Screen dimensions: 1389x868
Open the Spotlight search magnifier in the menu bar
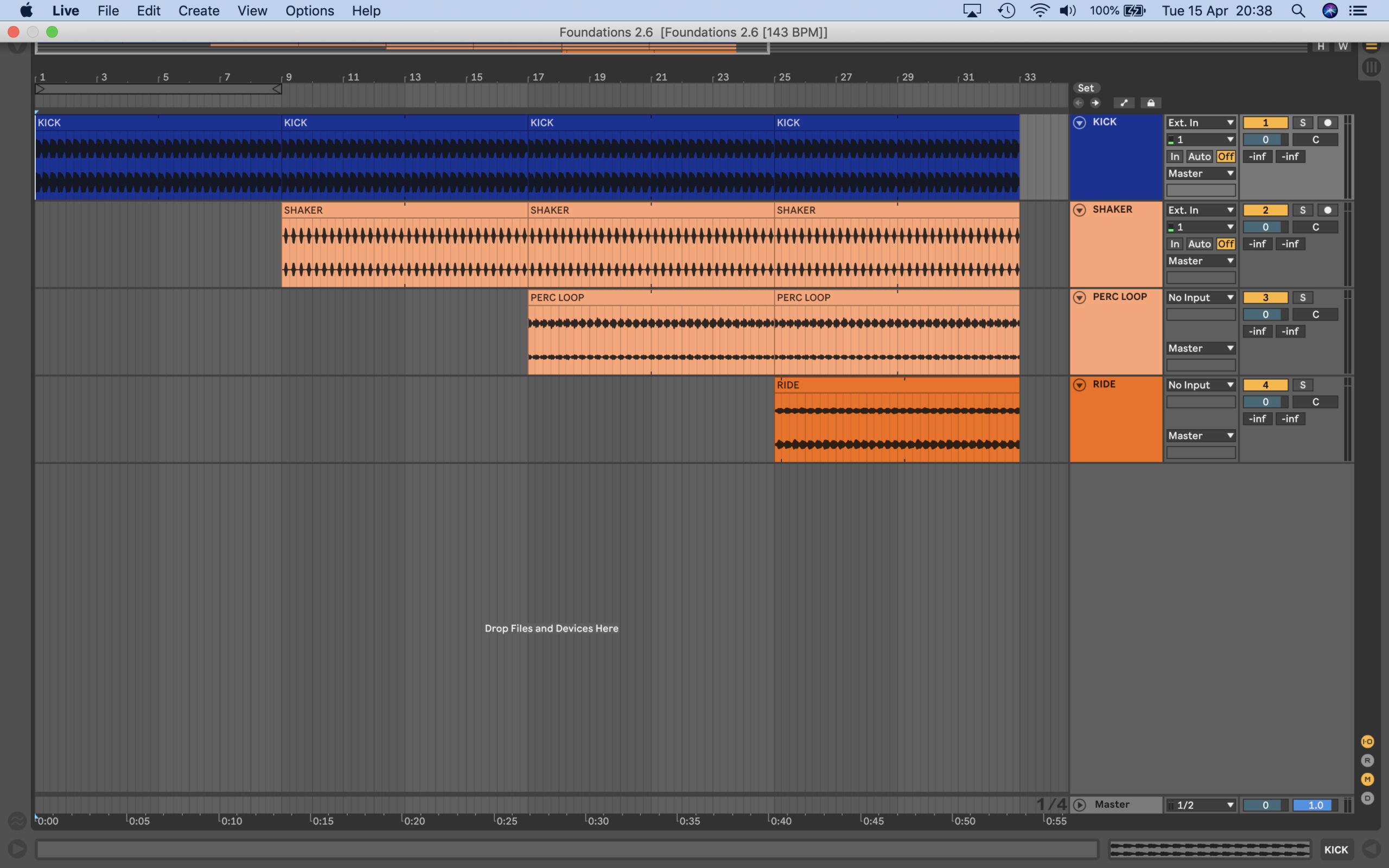pos(1298,11)
